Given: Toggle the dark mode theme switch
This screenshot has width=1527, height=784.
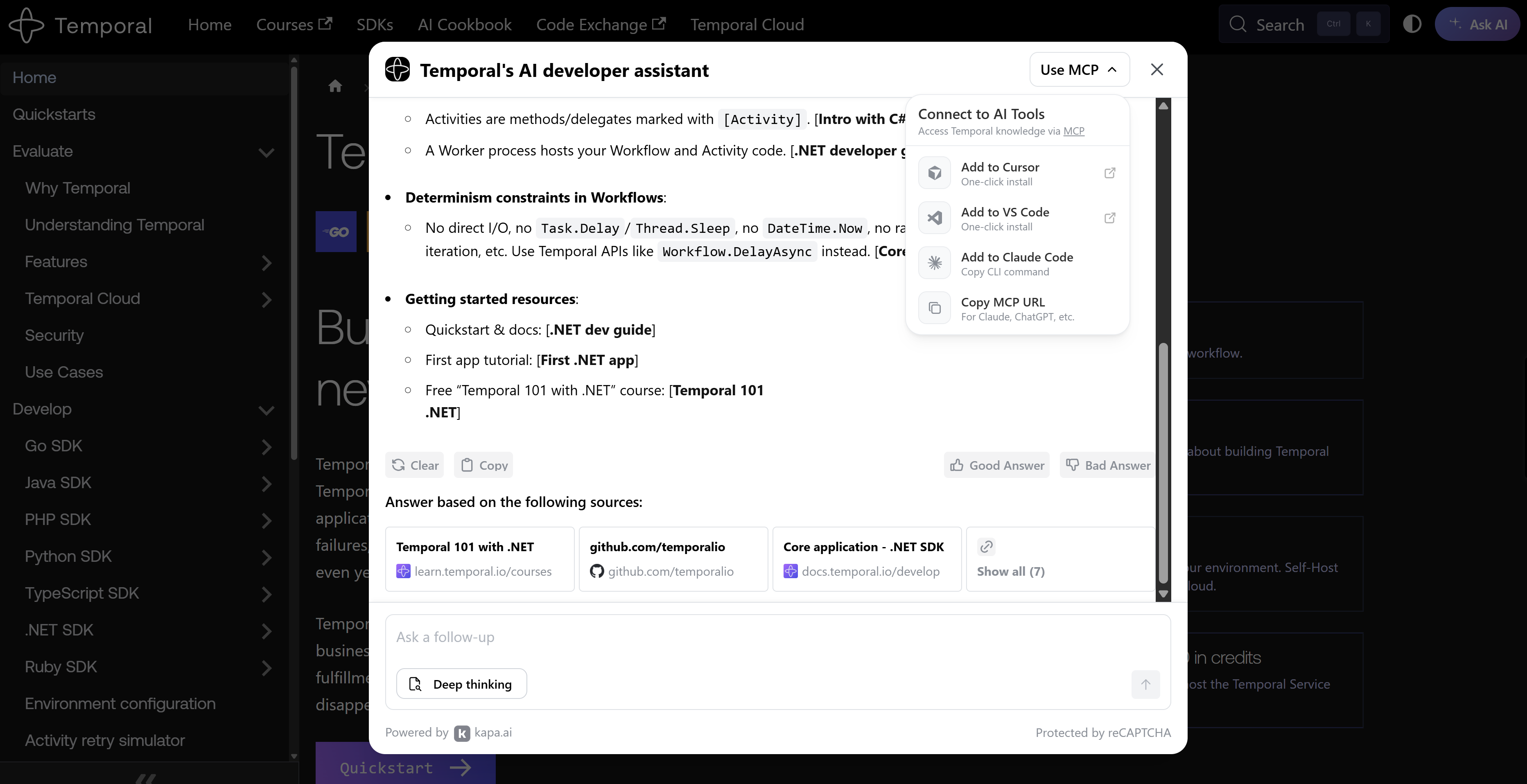Looking at the screenshot, I should 1413,24.
